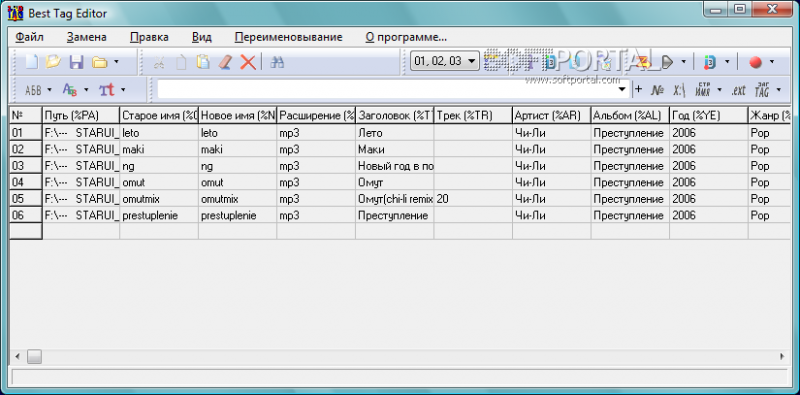Click the scissors cut icon

[x=159, y=62]
